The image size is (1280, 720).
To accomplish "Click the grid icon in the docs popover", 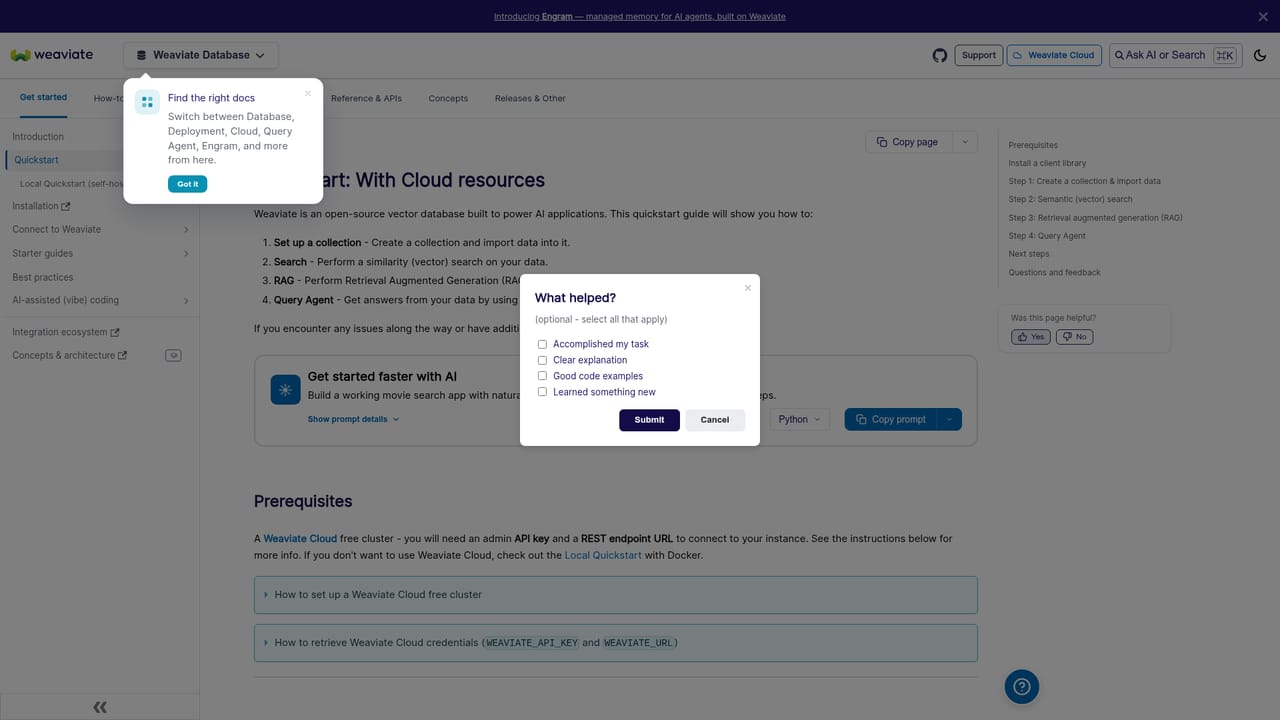I will coord(147,102).
